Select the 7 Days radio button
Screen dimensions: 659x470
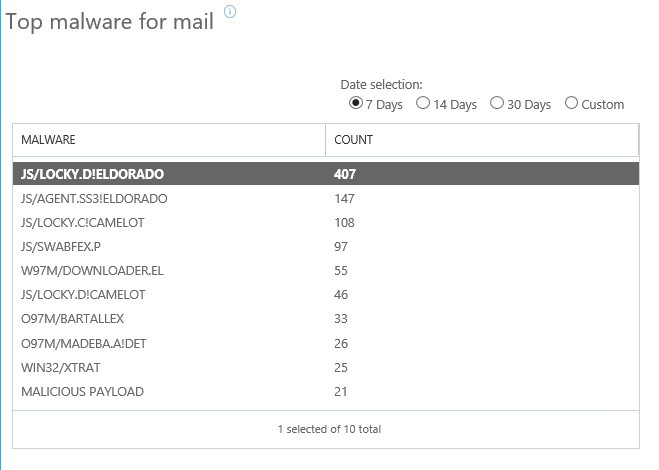tap(356, 103)
